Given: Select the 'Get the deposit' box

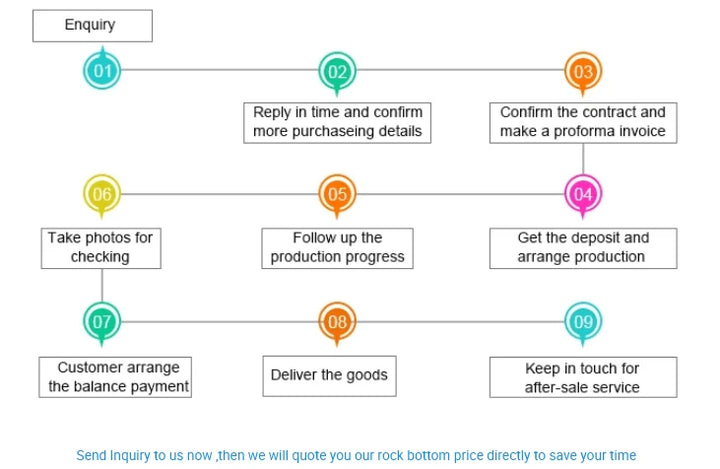Looking at the screenshot, I should (x=583, y=247).
